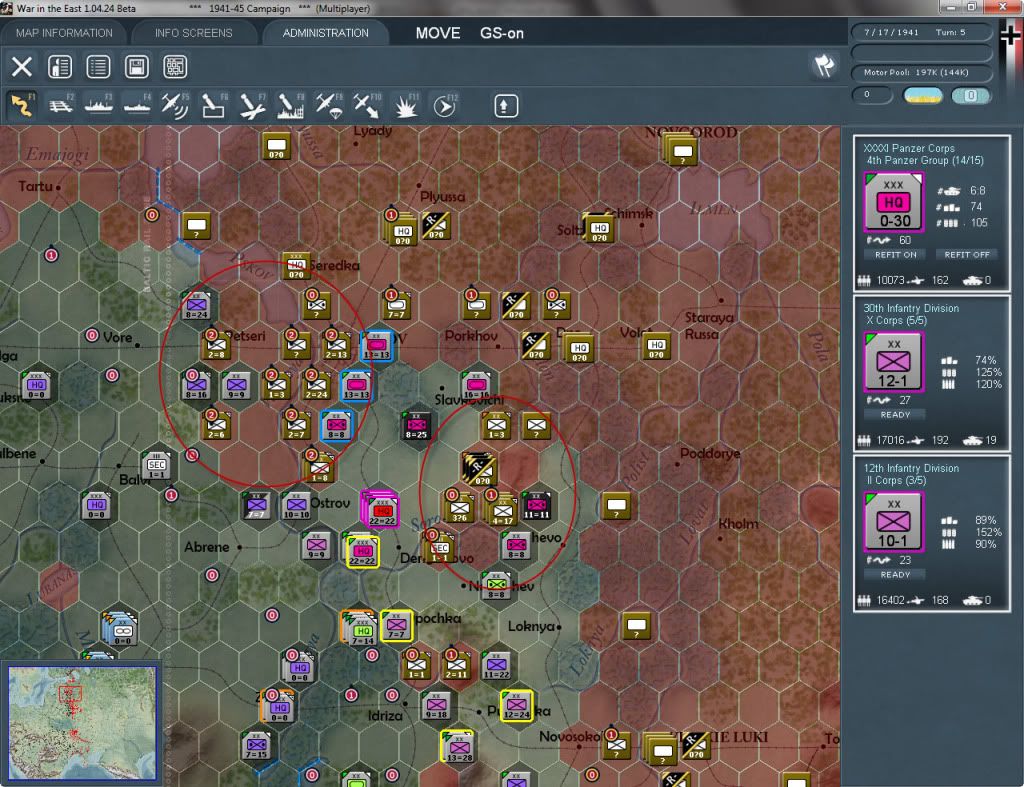
Task: Toggle the light blue 0 indicator button
Action: tap(970, 95)
